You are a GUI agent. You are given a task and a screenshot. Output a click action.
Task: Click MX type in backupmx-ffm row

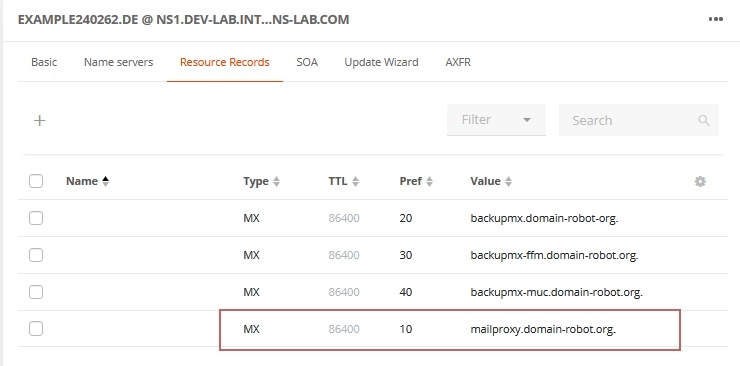click(252, 255)
